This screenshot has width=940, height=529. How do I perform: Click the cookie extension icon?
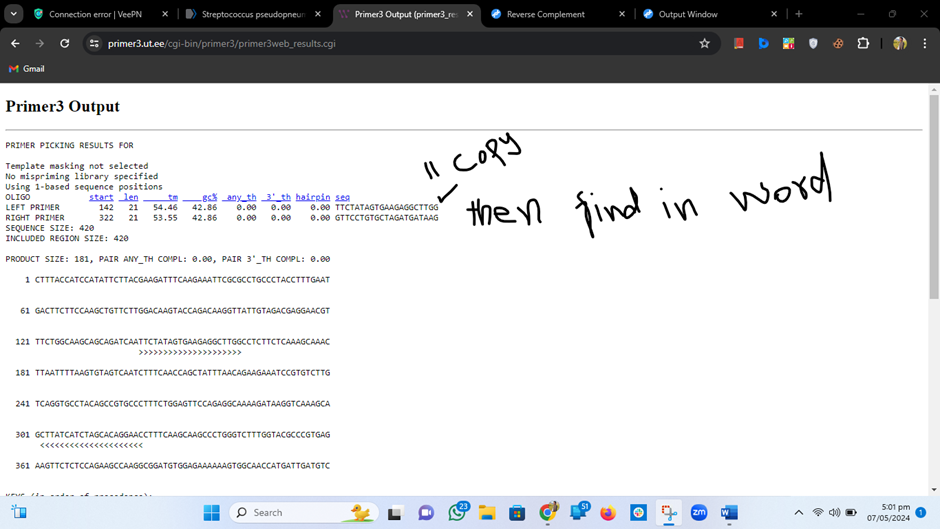coord(838,43)
